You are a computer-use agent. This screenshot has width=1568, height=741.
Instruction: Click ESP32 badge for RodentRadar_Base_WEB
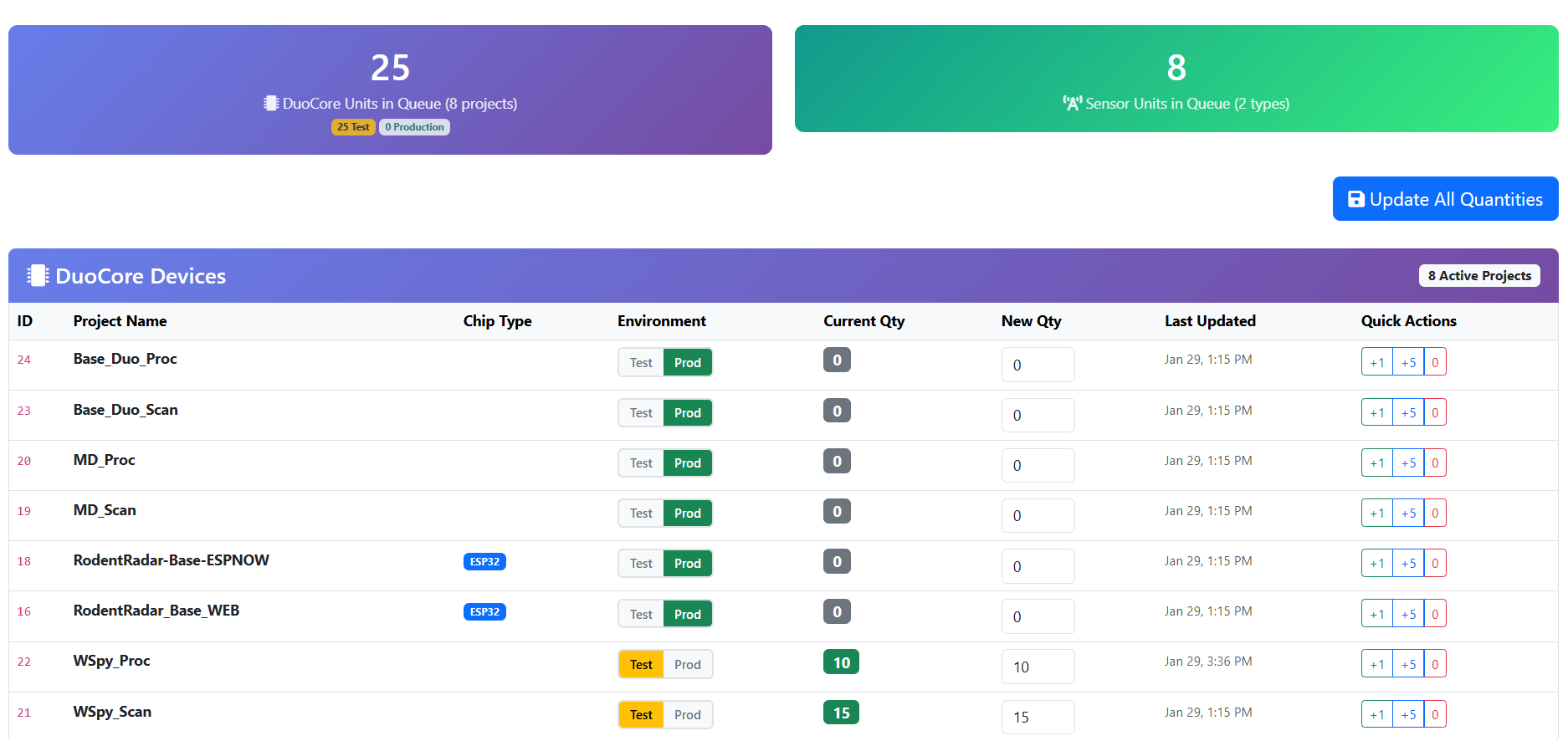click(484, 612)
